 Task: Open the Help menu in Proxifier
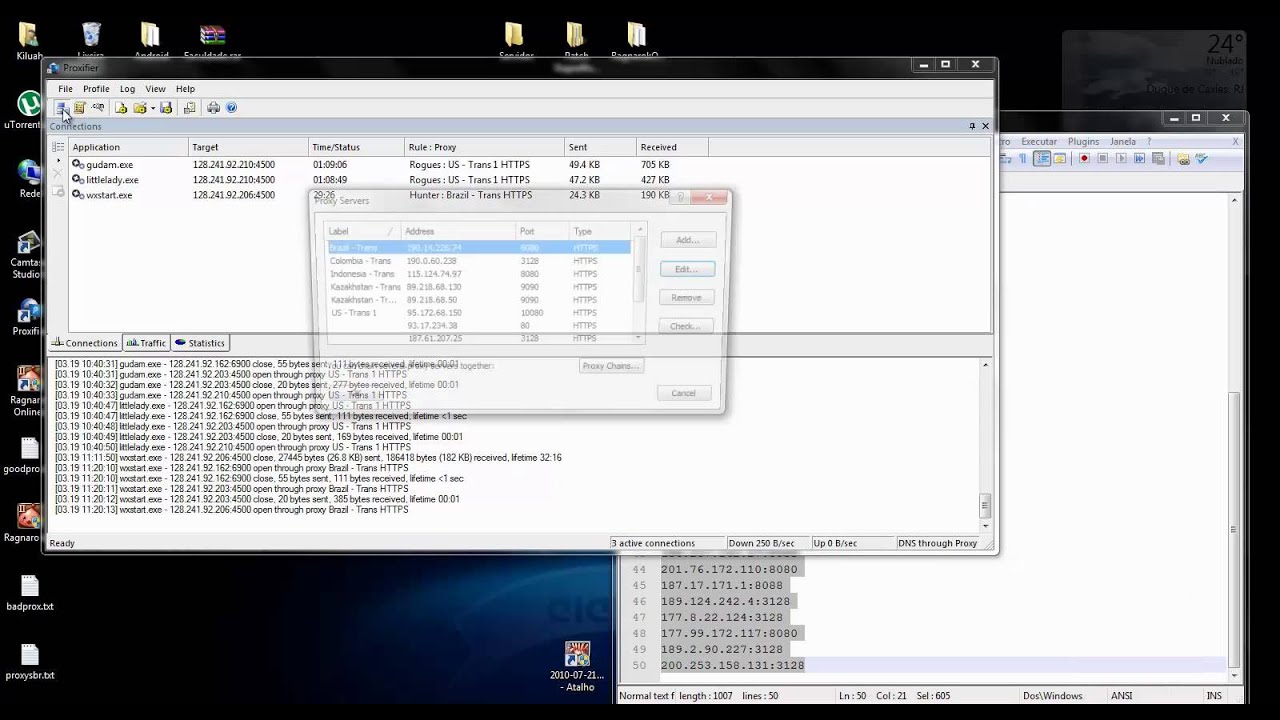tap(185, 89)
